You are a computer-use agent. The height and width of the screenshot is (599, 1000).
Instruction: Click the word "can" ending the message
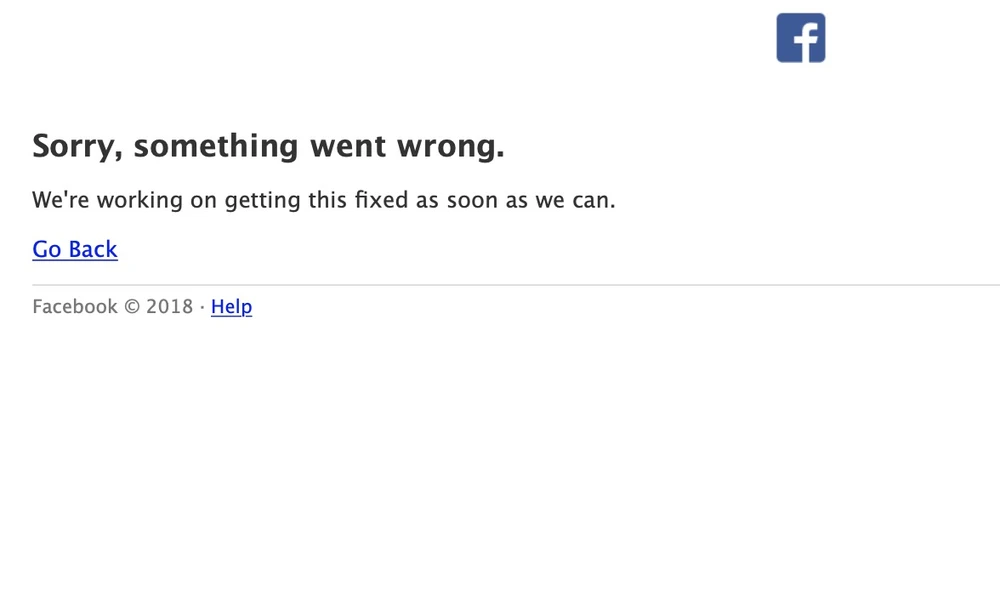tap(590, 200)
